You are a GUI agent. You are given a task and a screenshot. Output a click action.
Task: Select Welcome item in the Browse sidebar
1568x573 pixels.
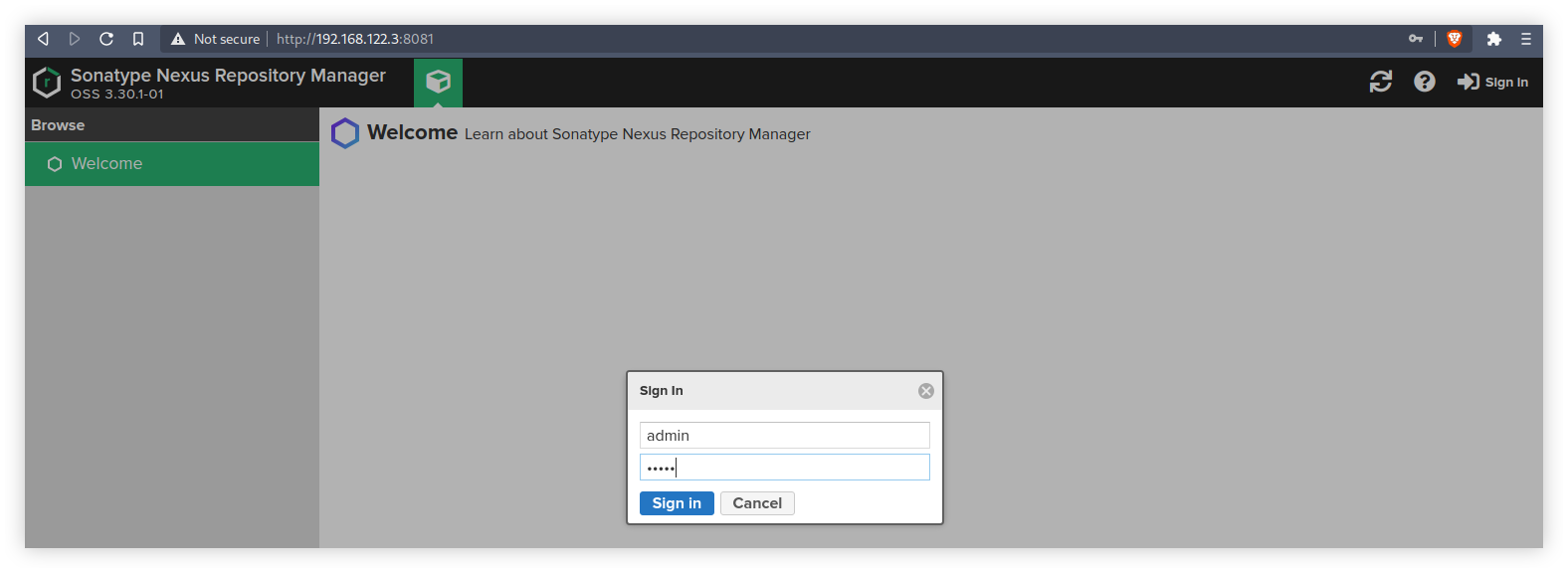click(x=106, y=164)
